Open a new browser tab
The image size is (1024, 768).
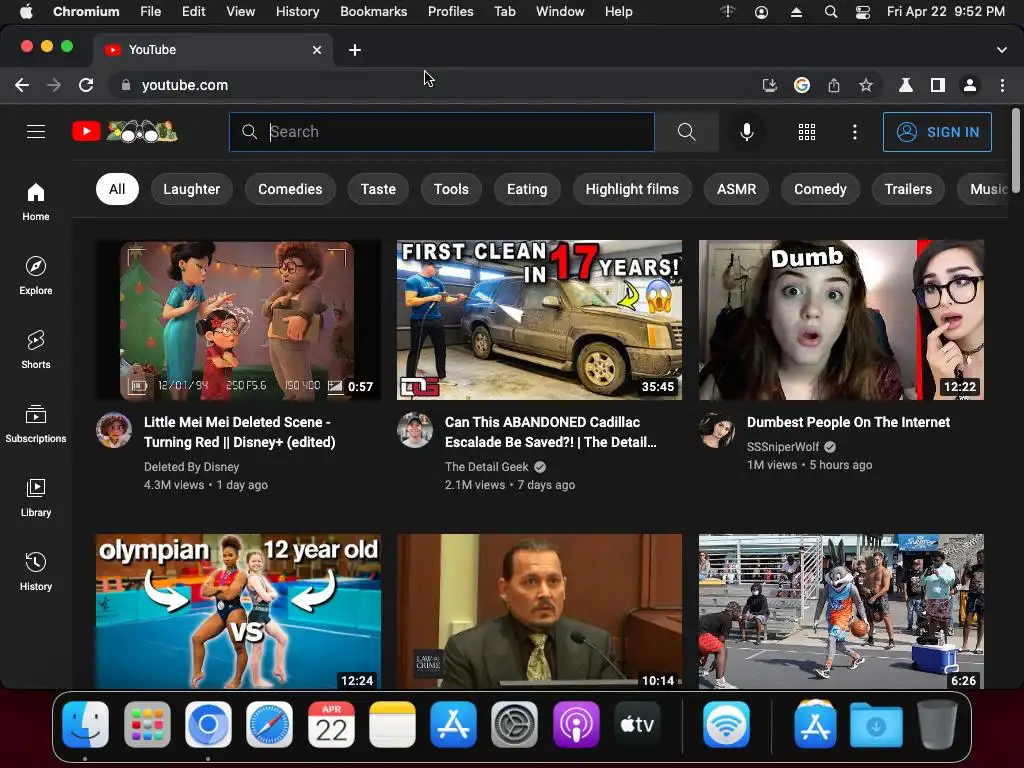[x=355, y=50]
